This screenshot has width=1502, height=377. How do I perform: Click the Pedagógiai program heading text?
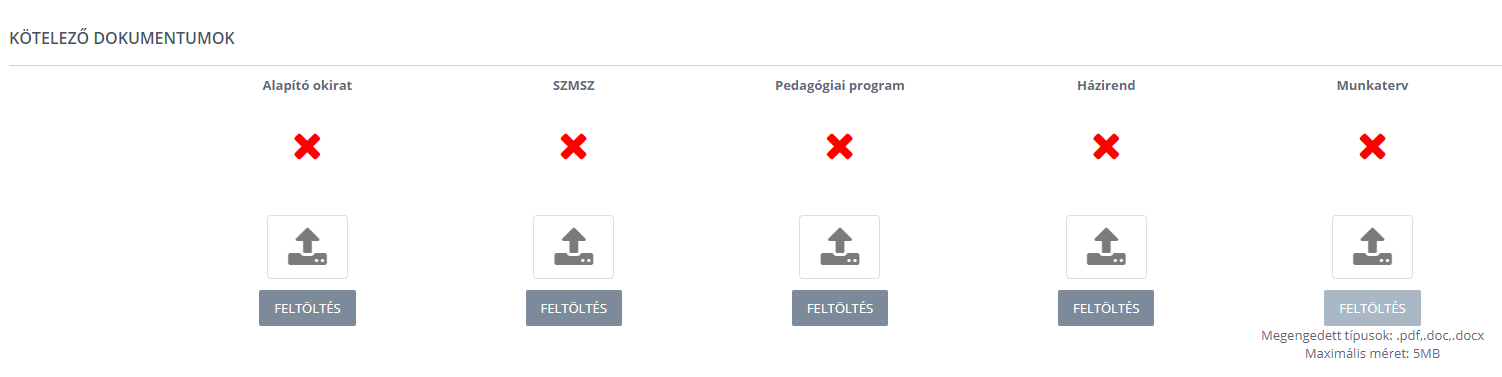[x=840, y=86]
